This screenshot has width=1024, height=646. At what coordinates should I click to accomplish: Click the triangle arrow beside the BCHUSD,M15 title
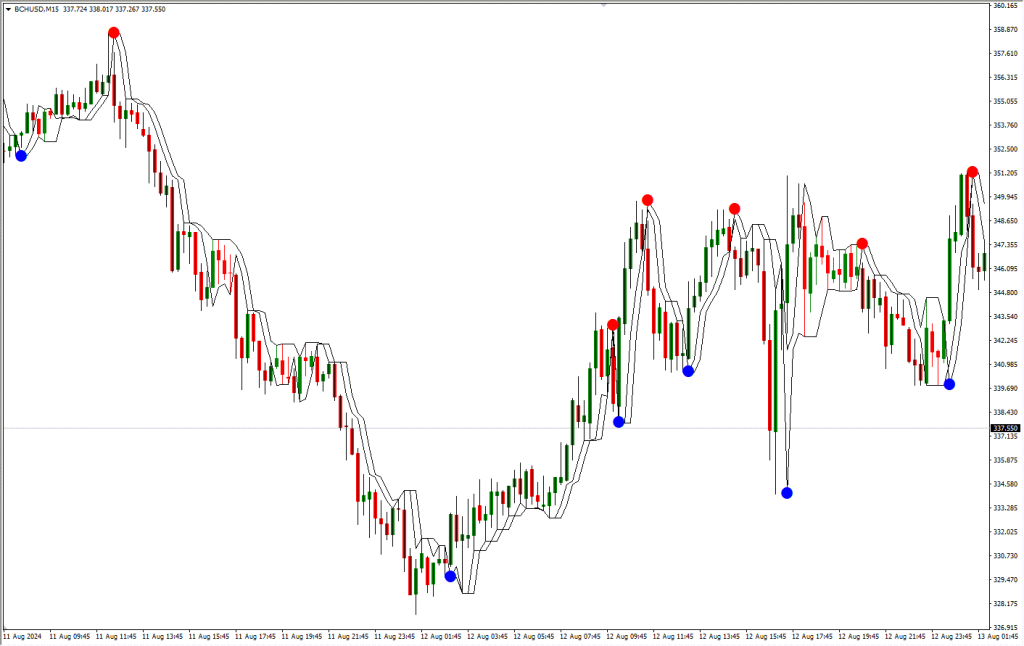(x=8, y=10)
